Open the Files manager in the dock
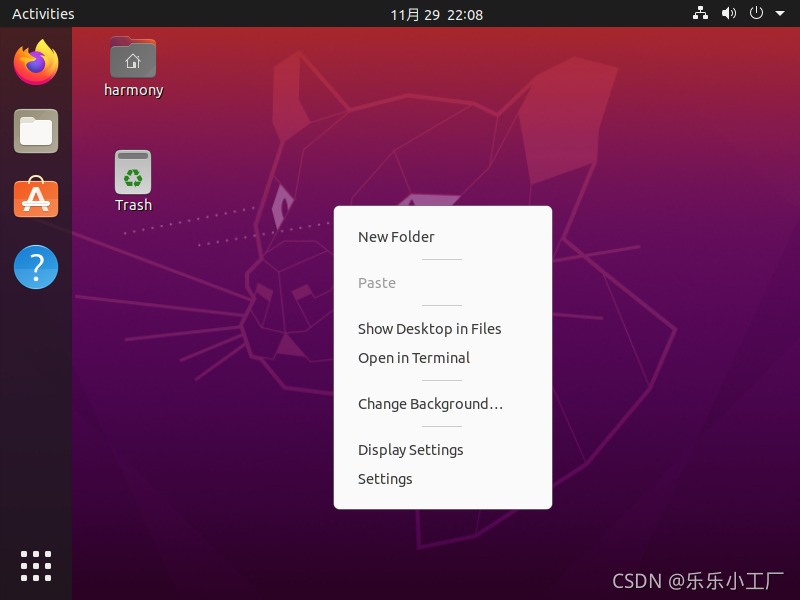 coord(36,131)
